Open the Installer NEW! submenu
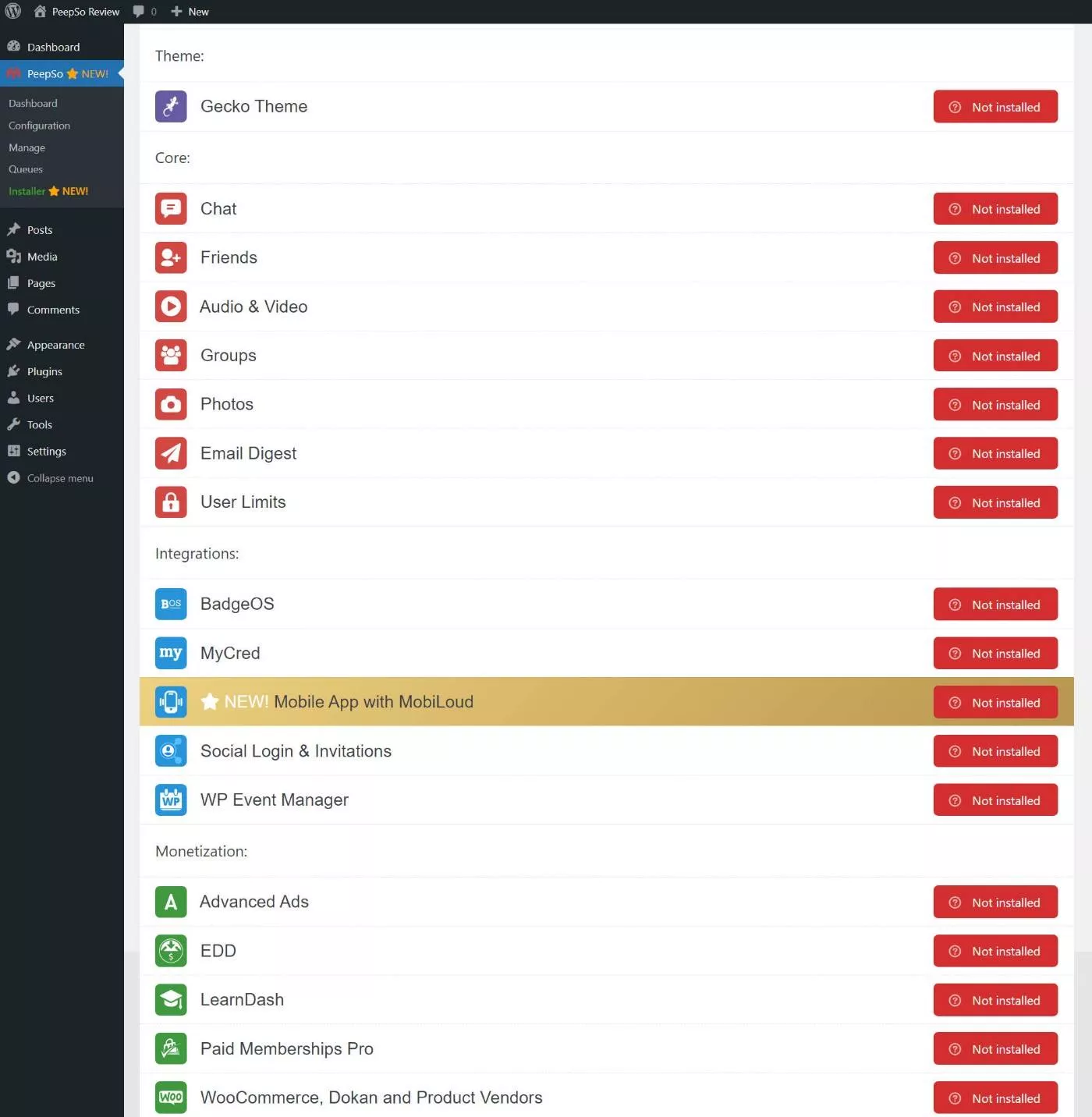This screenshot has width=1092, height=1117. click(x=48, y=191)
